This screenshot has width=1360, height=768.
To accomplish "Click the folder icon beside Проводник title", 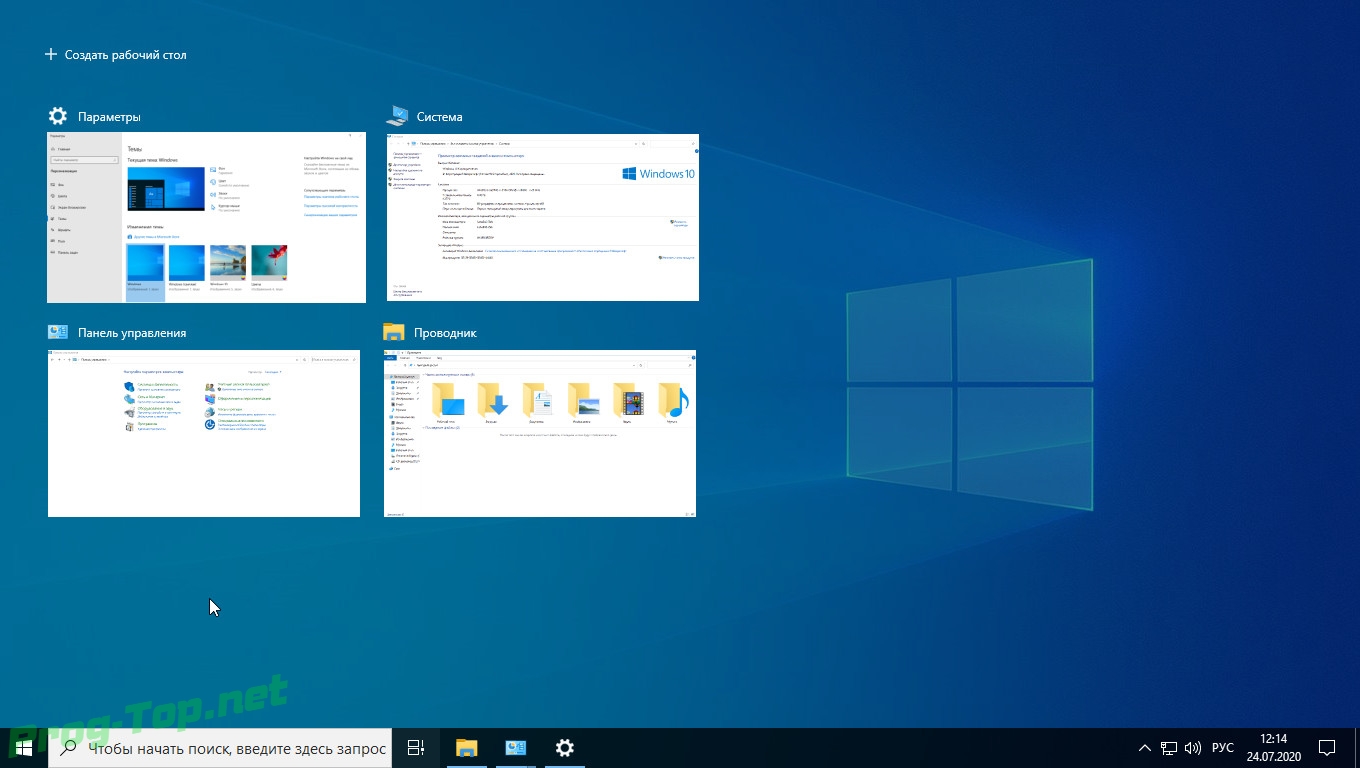I will pos(394,332).
